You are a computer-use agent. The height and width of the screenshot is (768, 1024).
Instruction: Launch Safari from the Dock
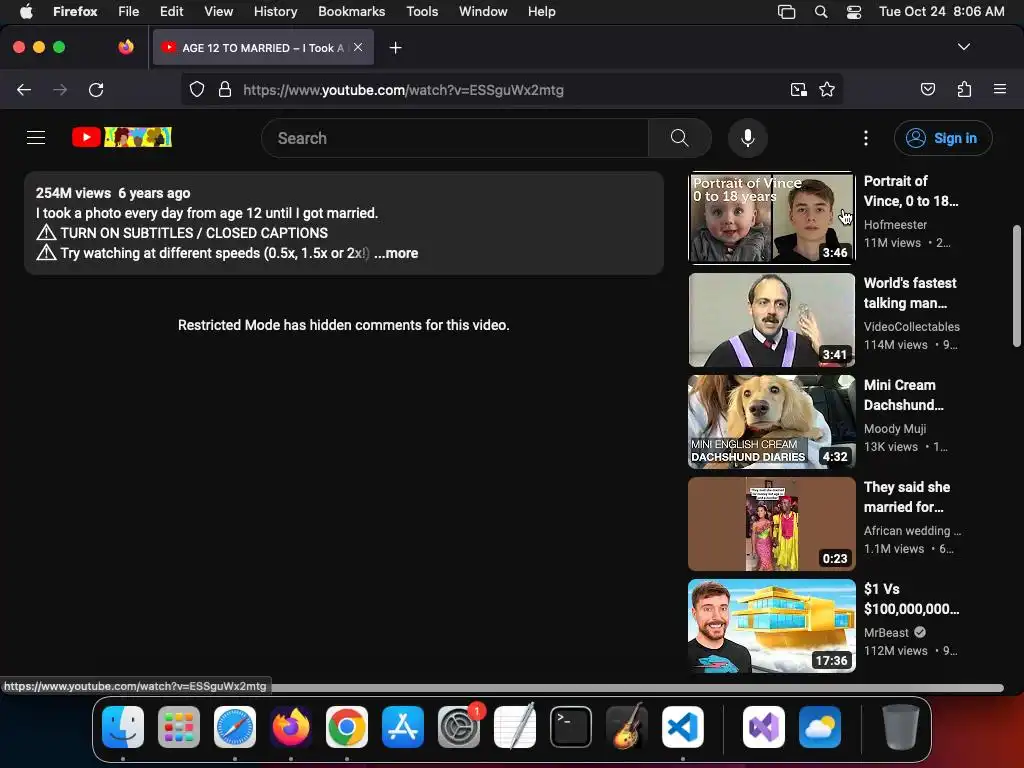coord(235,727)
